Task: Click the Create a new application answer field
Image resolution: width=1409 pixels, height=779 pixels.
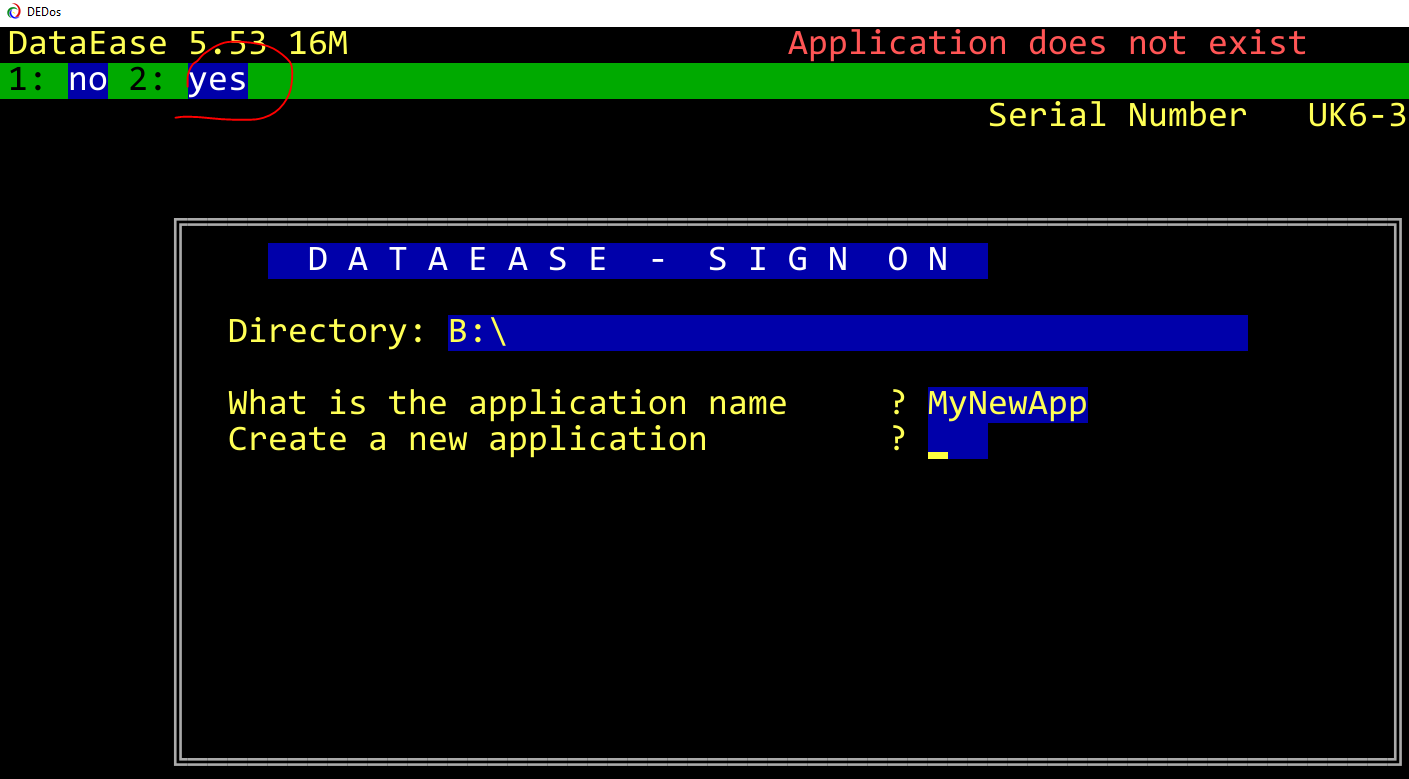Action: 957,441
